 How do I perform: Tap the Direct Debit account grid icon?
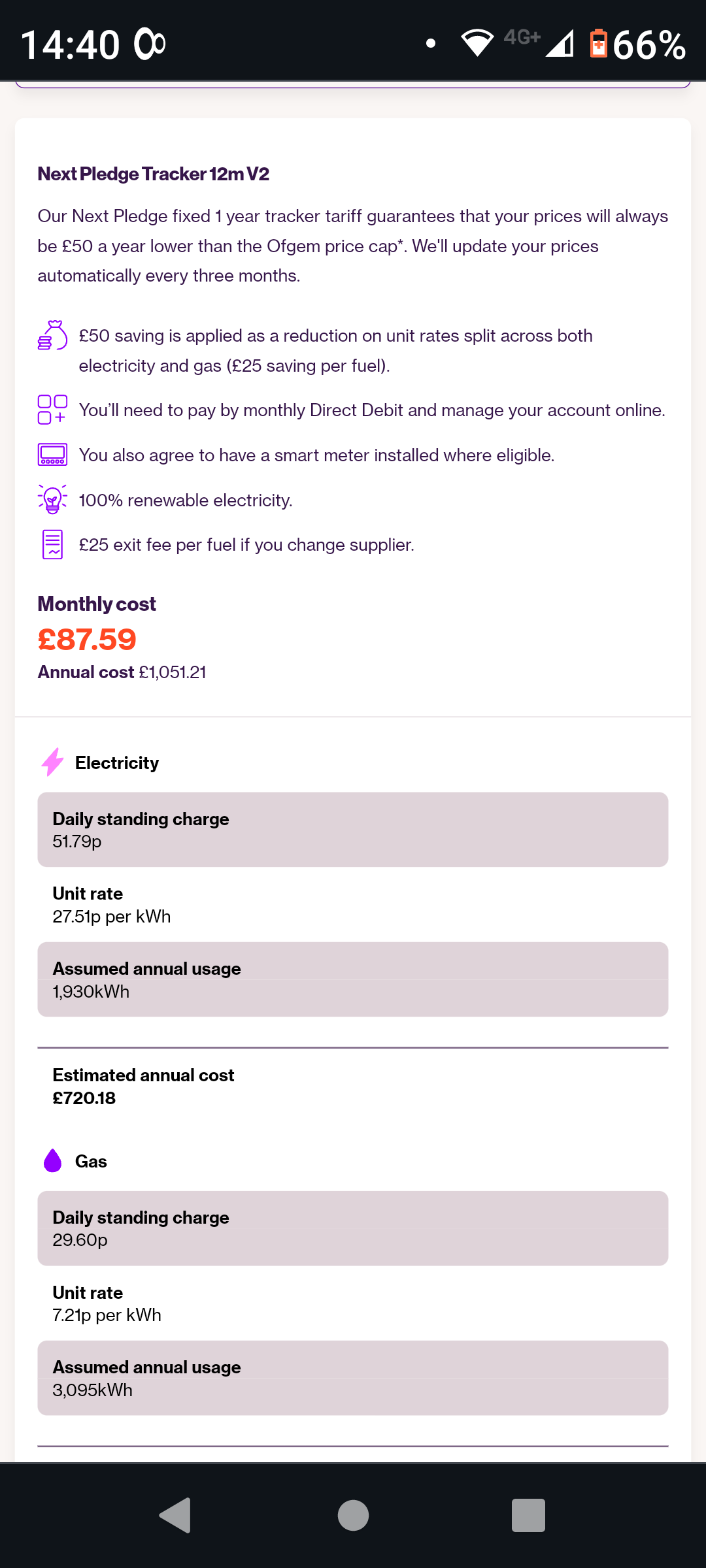point(52,410)
